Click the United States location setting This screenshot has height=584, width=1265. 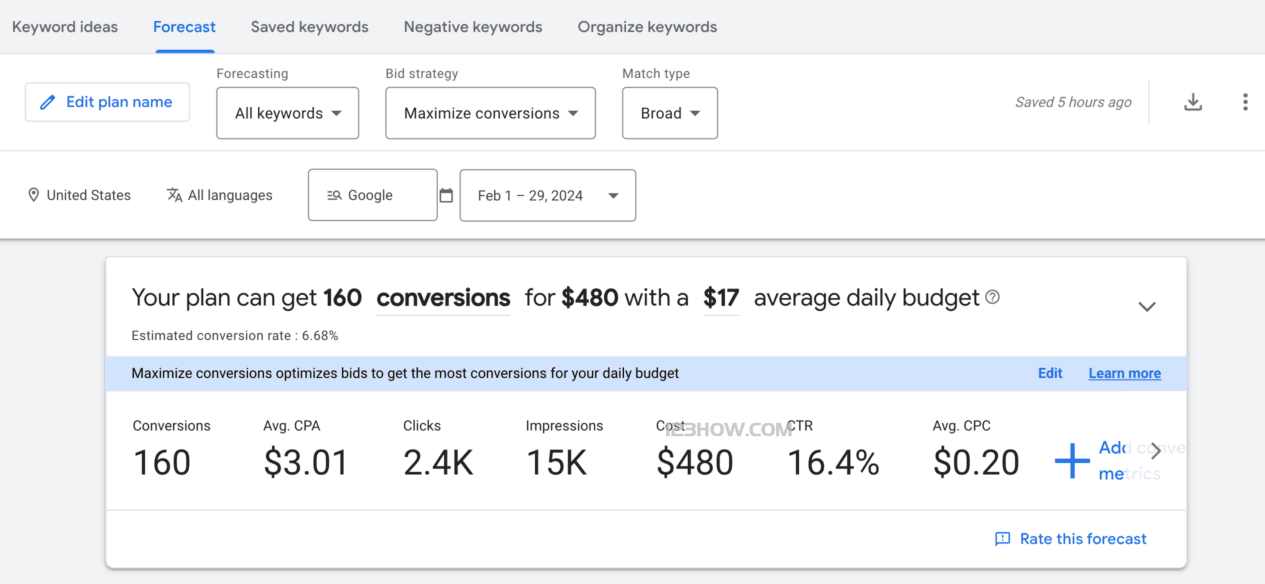pos(79,195)
